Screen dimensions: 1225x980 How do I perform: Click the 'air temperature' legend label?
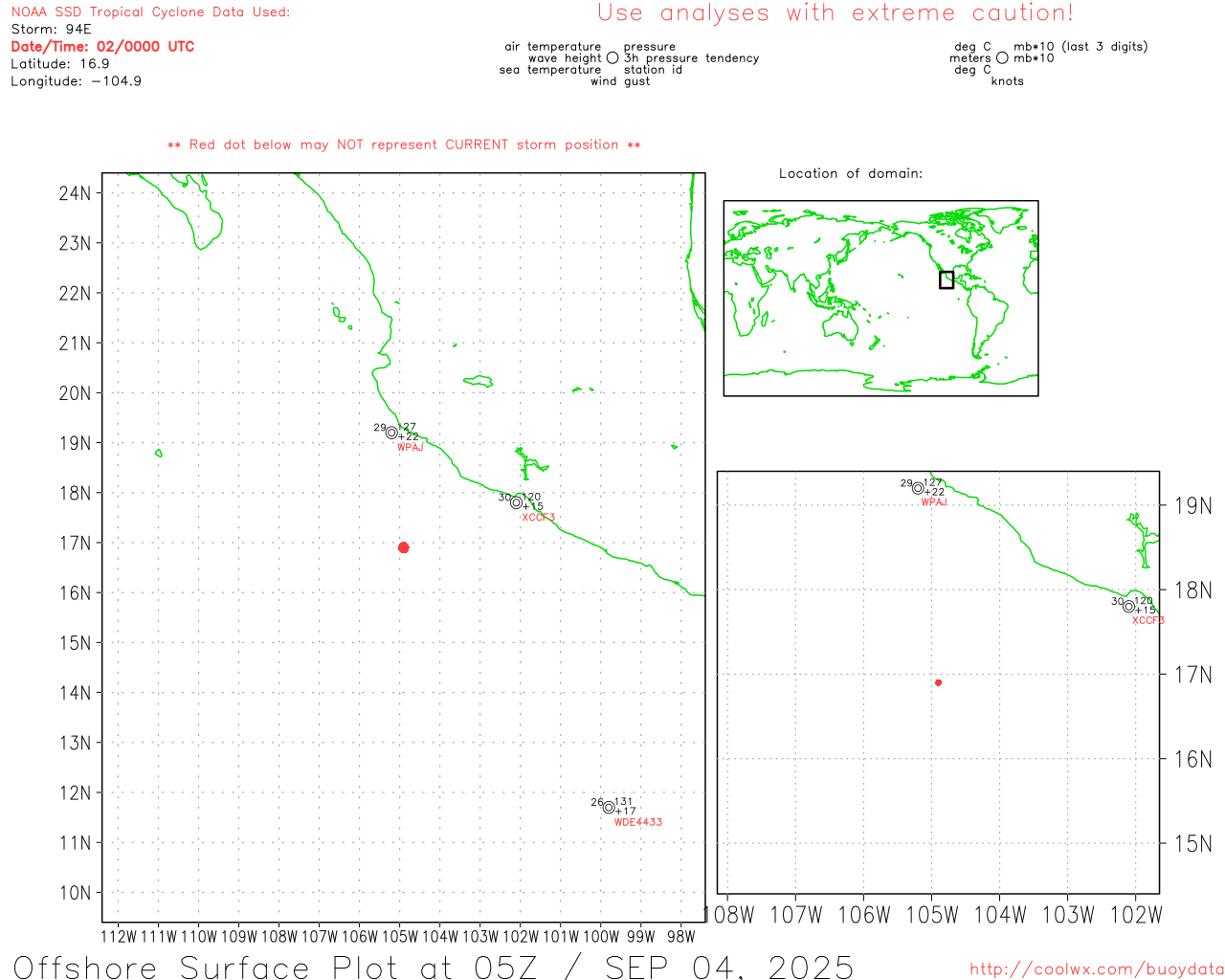pos(553,47)
